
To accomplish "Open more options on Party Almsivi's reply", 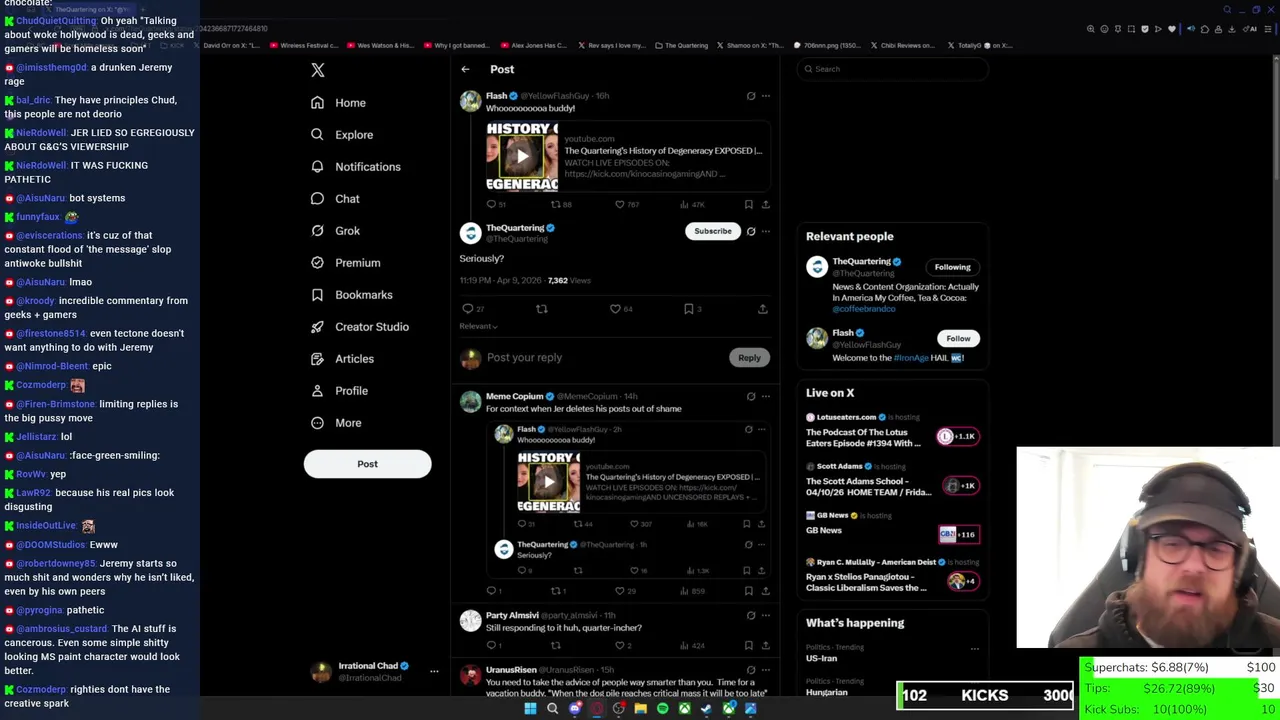I will point(766,615).
